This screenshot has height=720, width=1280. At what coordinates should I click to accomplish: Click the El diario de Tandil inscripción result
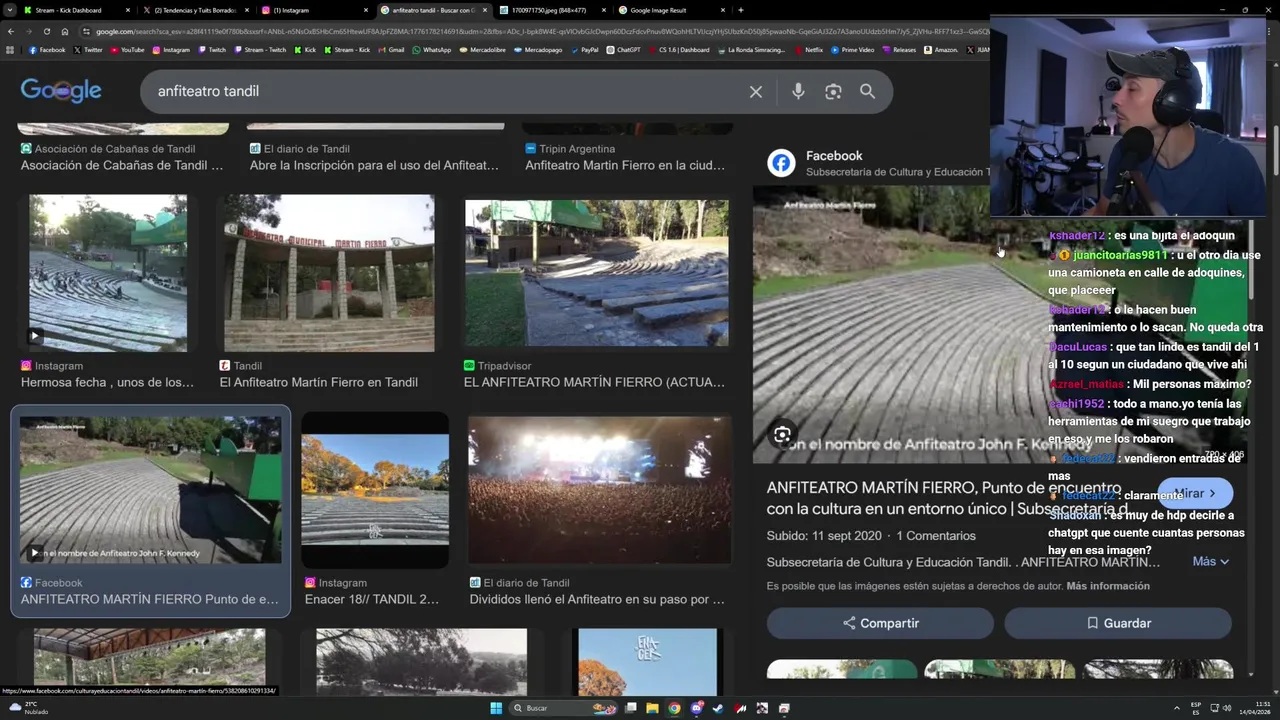(x=374, y=165)
